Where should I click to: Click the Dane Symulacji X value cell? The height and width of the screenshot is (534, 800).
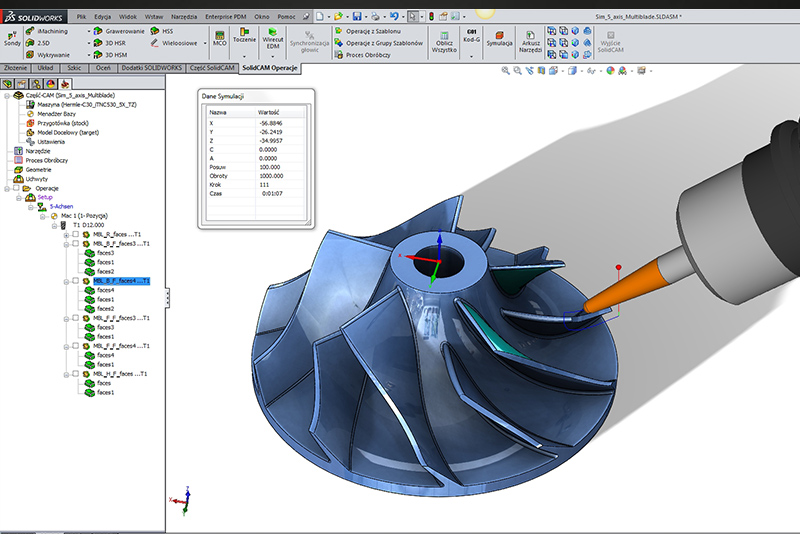tap(280, 123)
